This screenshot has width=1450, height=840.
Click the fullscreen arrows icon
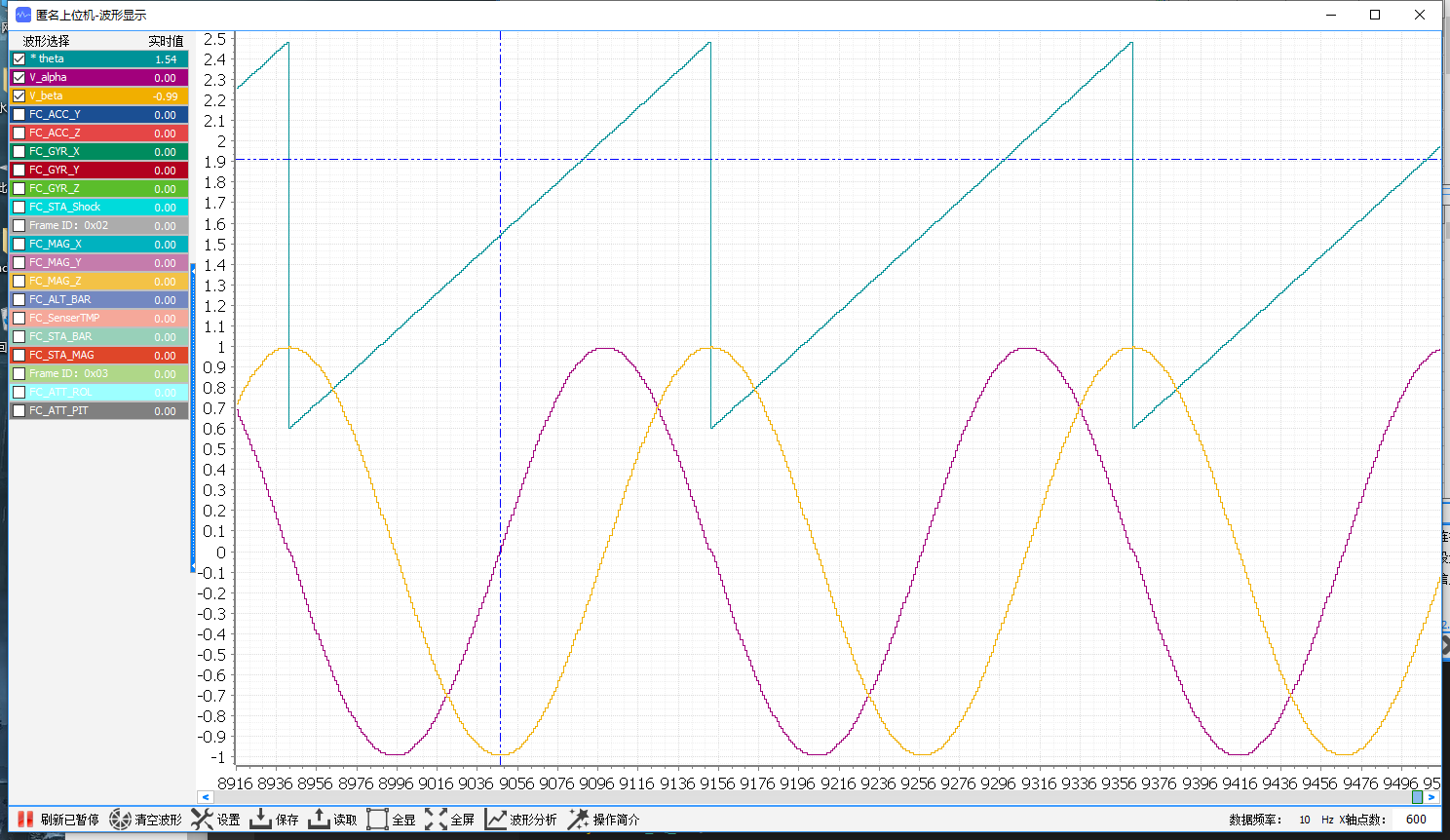click(x=436, y=820)
